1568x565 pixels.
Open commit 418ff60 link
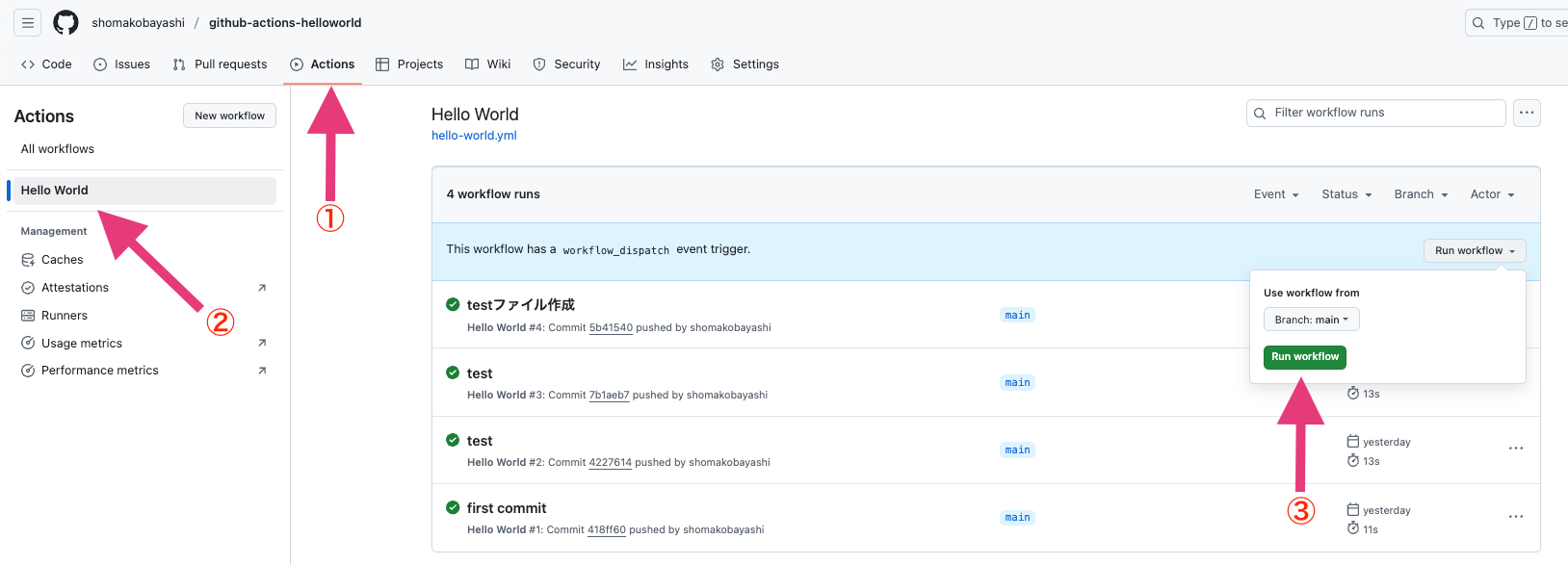pos(607,530)
